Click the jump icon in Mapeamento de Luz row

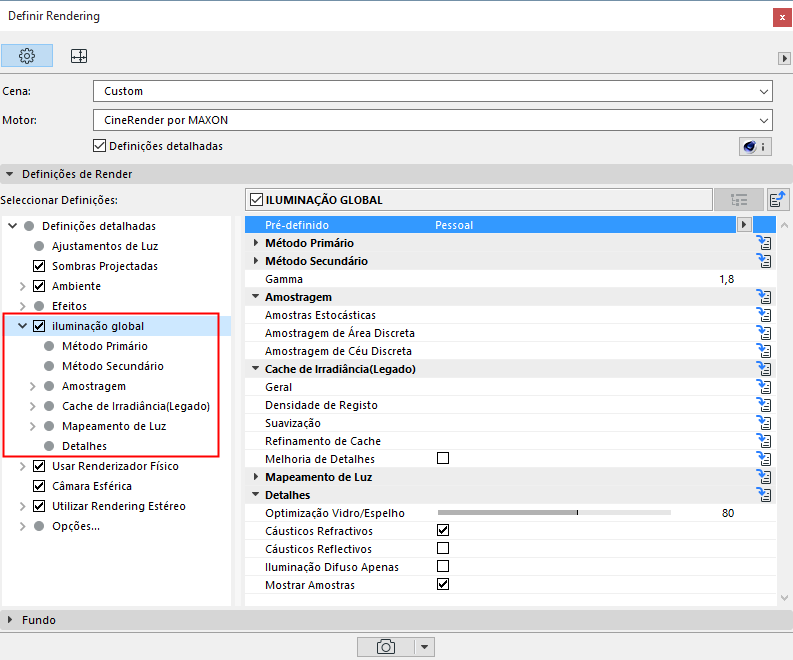pyautogui.click(x=764, y=477)
